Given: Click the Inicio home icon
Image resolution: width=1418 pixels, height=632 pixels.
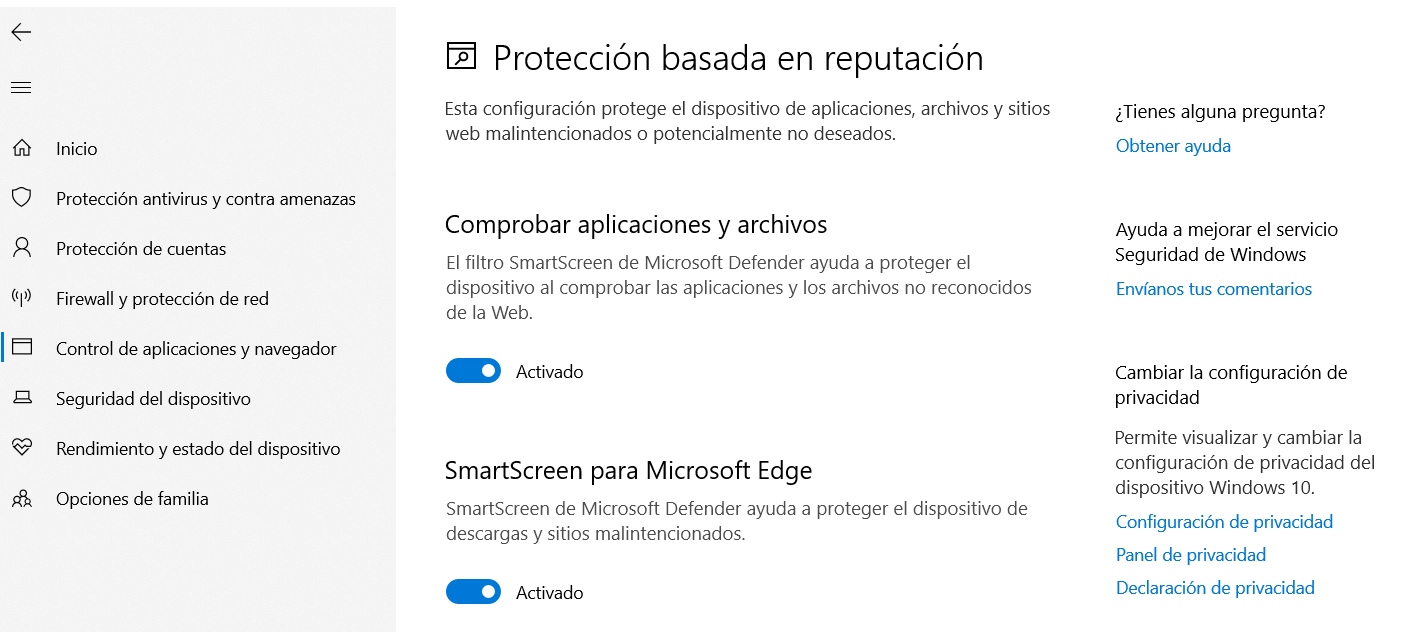Looking at the screenshot, I should tap(22, 148).
